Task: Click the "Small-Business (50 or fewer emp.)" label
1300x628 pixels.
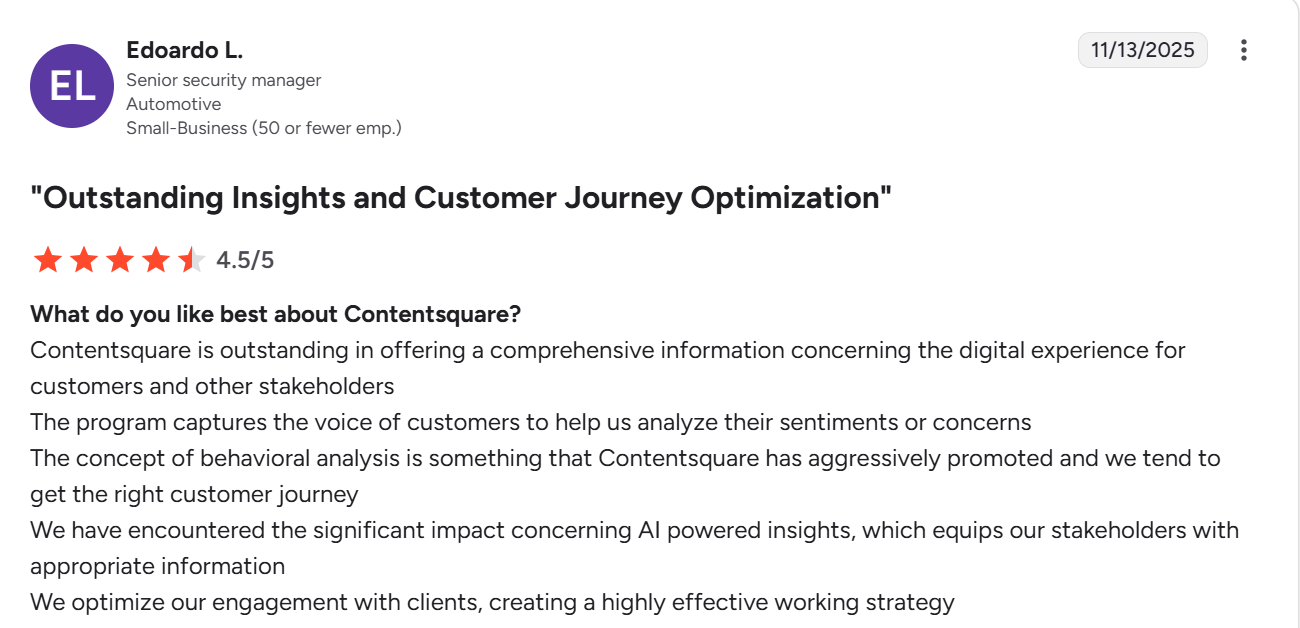Action: (x=264, y=128)
